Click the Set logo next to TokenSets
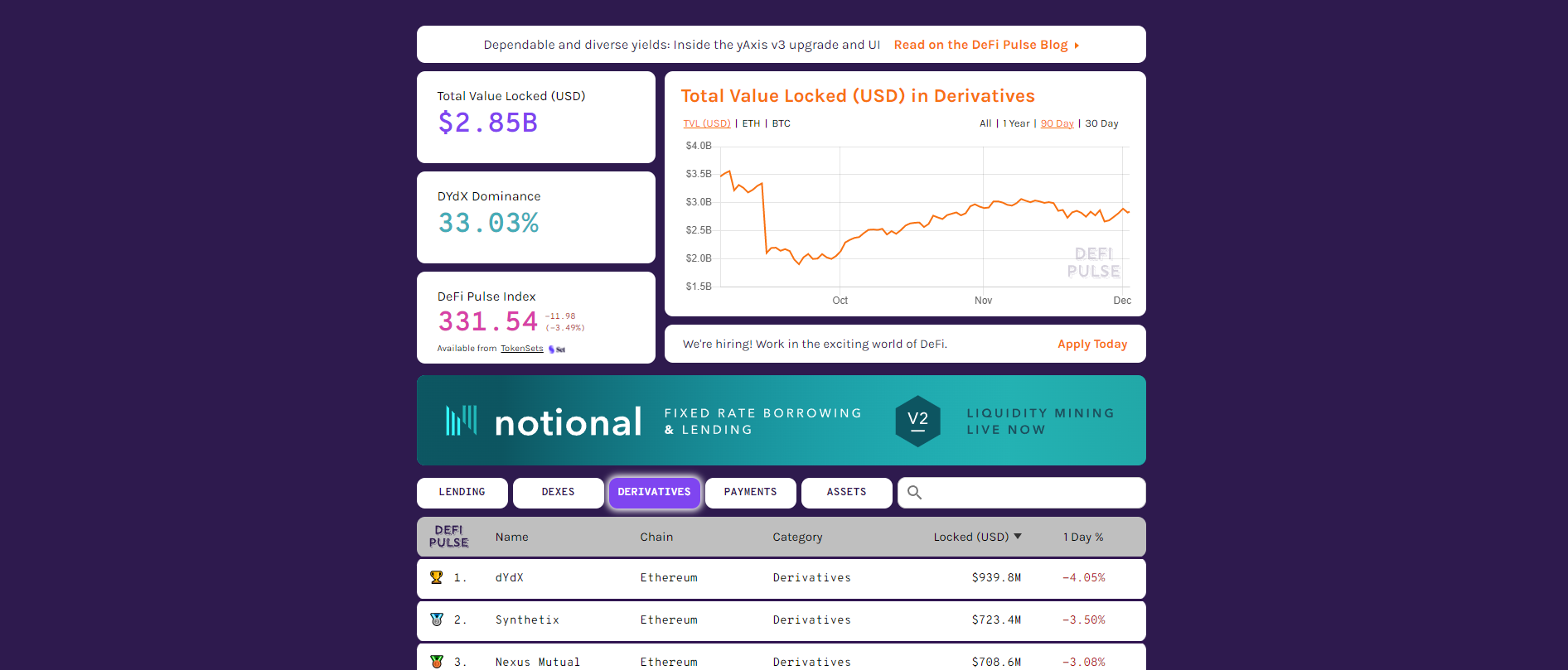The image size is (1568, 670). pos(557,349)
